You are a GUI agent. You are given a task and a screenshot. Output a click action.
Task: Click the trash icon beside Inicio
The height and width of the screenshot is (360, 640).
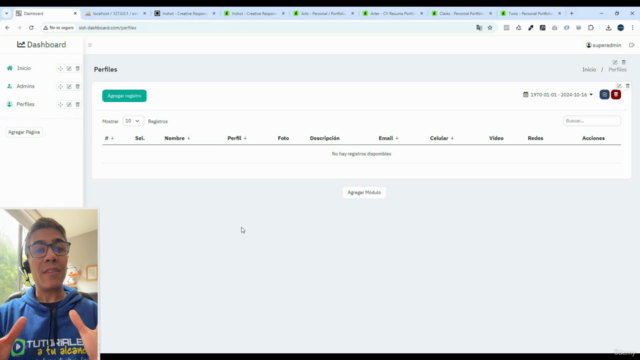[78, 69]
